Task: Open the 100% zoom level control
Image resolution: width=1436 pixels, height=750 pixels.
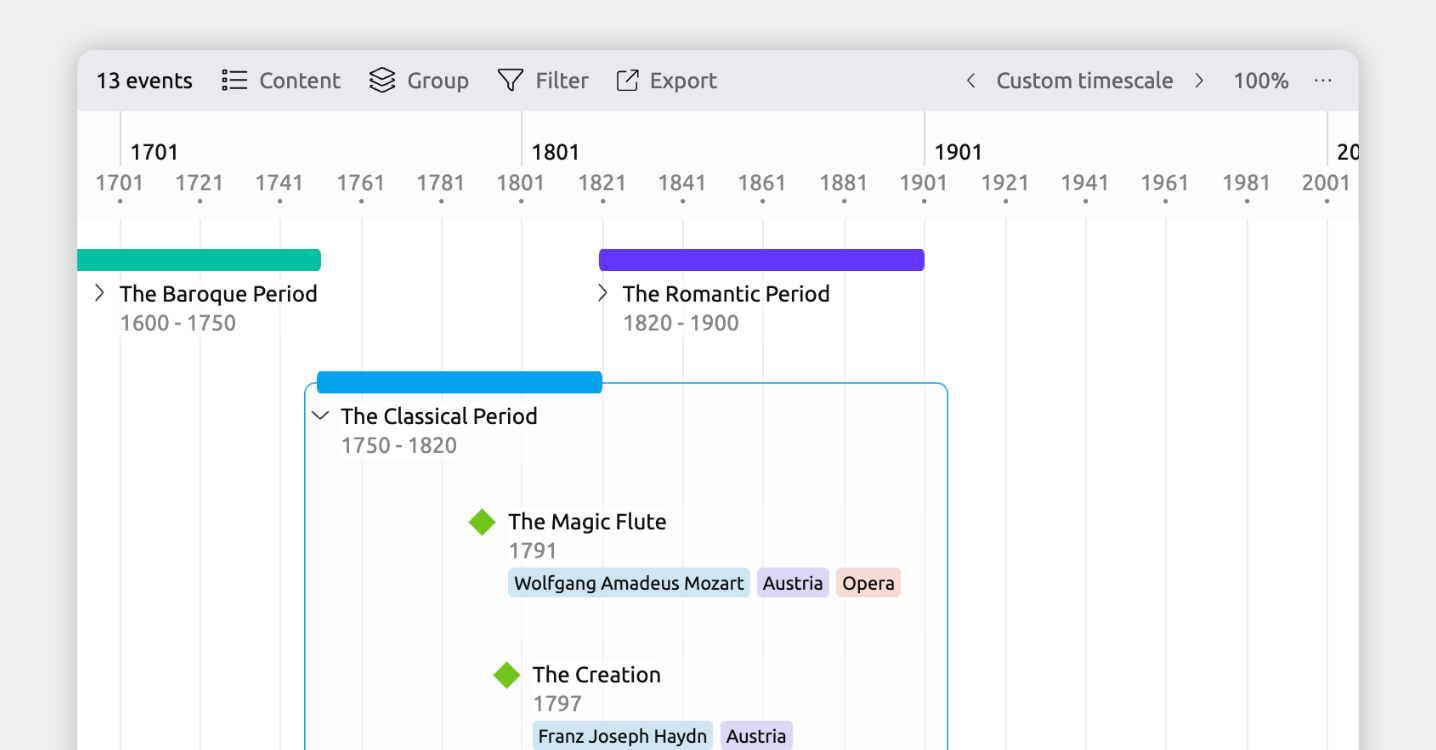Action: click(1261, 81)
